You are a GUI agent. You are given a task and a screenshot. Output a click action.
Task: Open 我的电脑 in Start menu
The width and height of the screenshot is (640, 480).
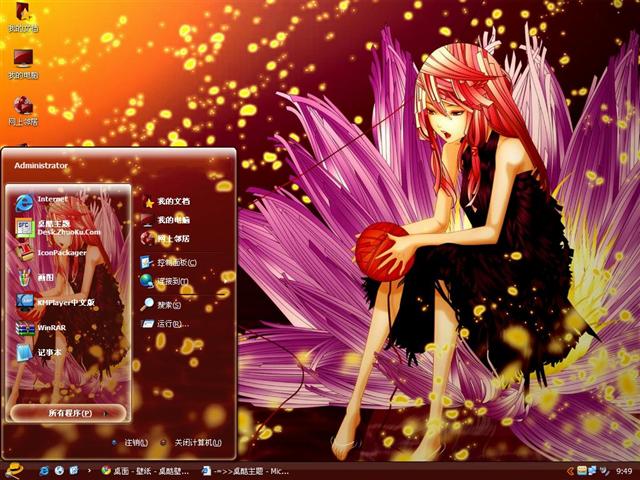point(165,220)
